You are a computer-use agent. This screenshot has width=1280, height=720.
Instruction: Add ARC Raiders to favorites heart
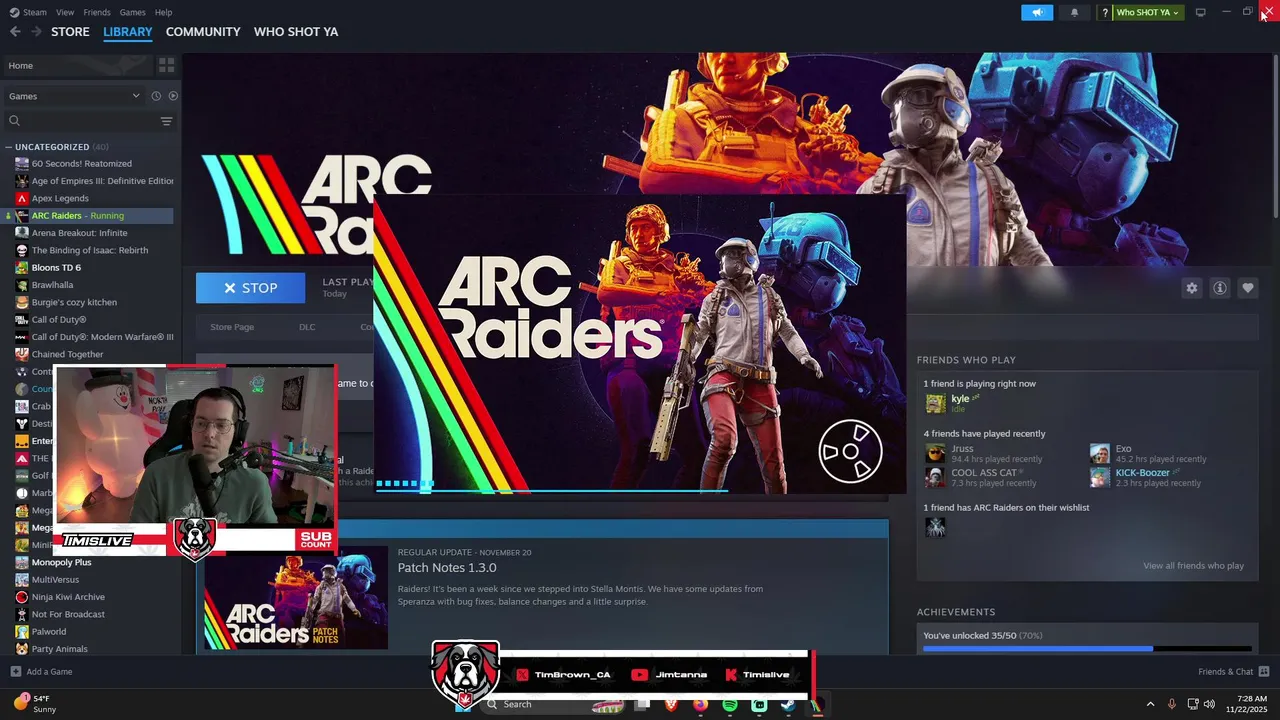pyautogui.click(x=1247, y=288)
